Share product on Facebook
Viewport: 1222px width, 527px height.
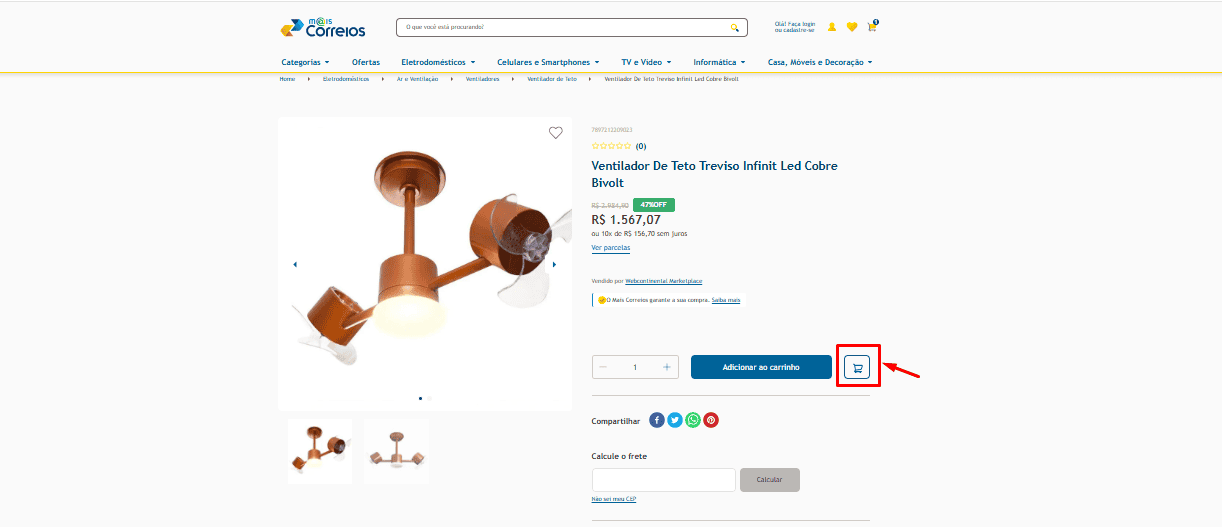[657, 420]
